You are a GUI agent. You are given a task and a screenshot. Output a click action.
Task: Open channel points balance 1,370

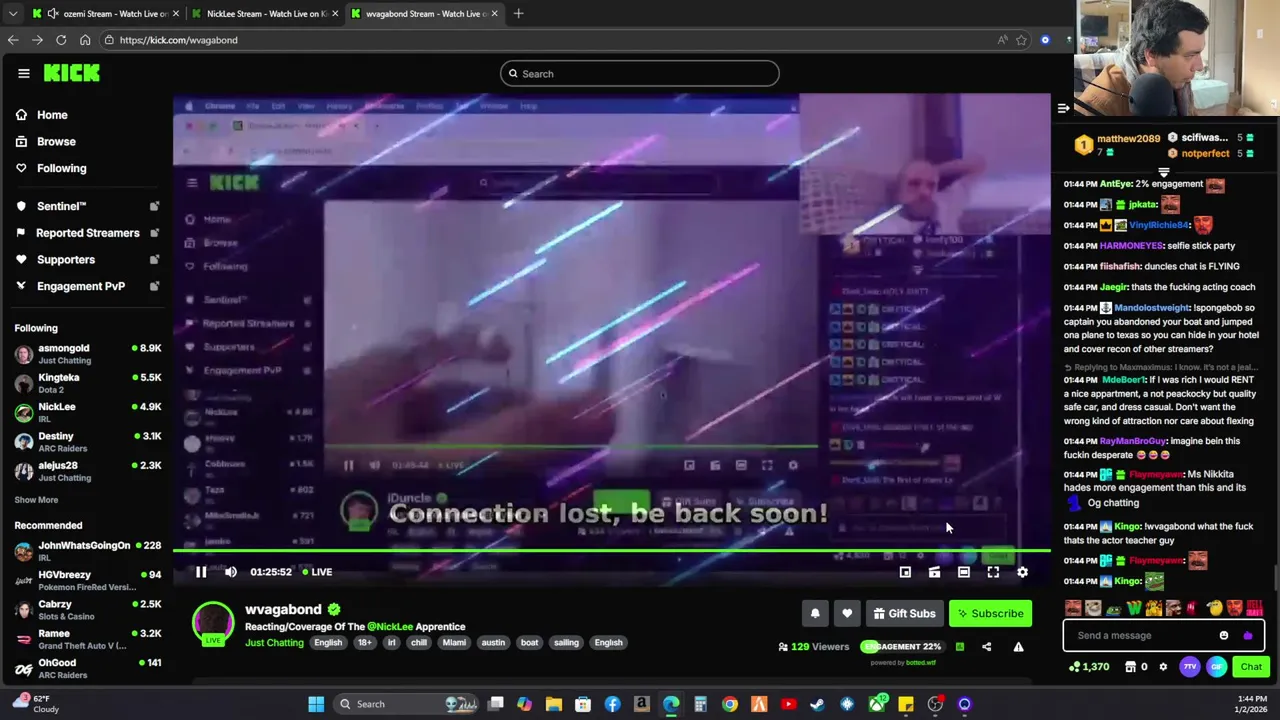tap(1089, 667)
